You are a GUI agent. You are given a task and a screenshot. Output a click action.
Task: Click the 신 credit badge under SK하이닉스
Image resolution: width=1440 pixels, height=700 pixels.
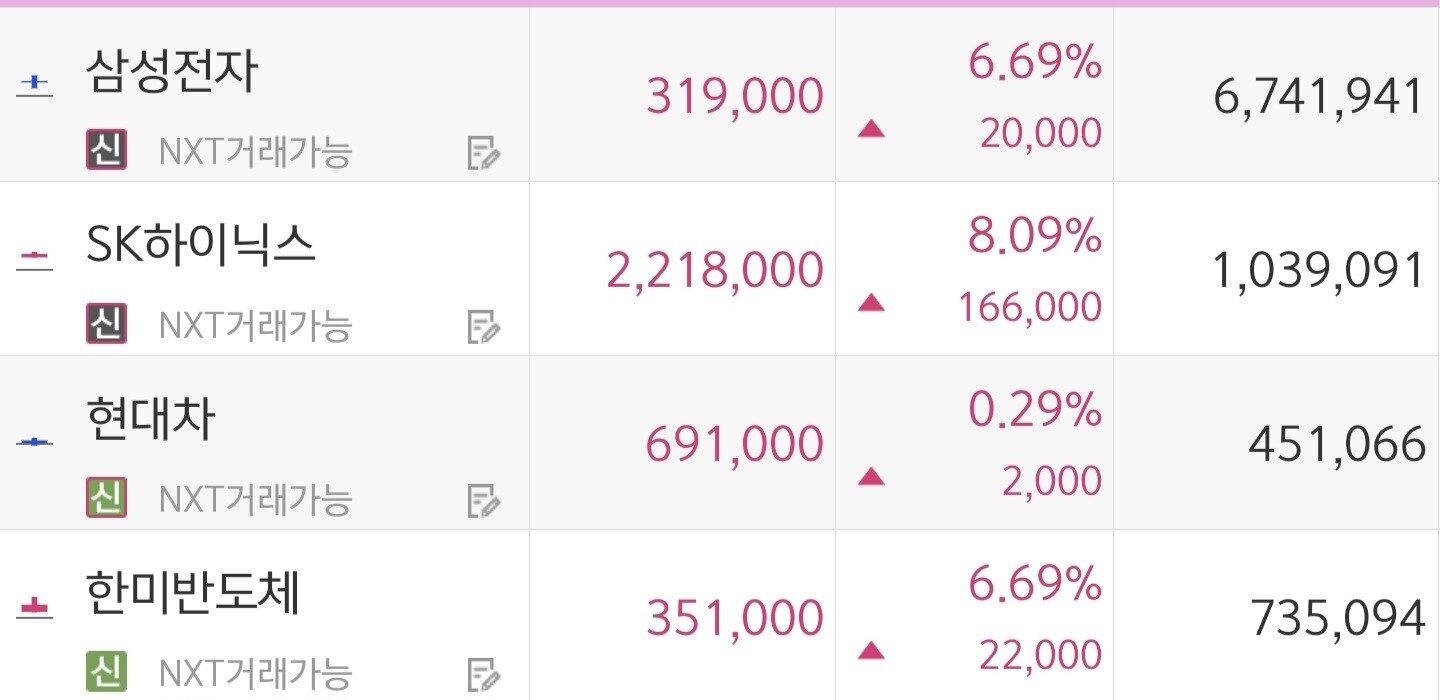106,324
